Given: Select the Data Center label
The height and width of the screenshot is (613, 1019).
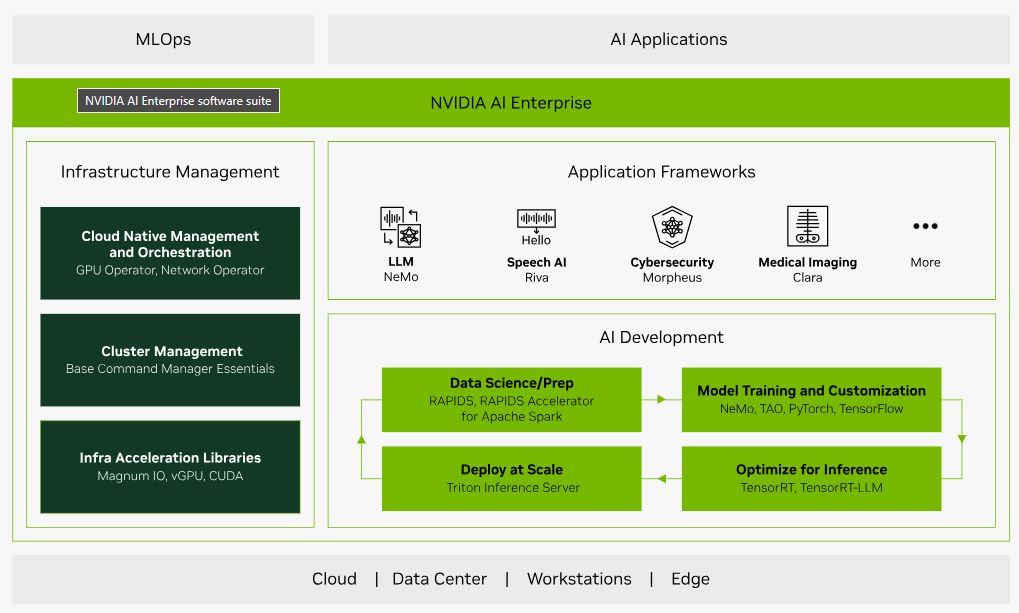Looking at the screenshot, I should pos(438,578).
